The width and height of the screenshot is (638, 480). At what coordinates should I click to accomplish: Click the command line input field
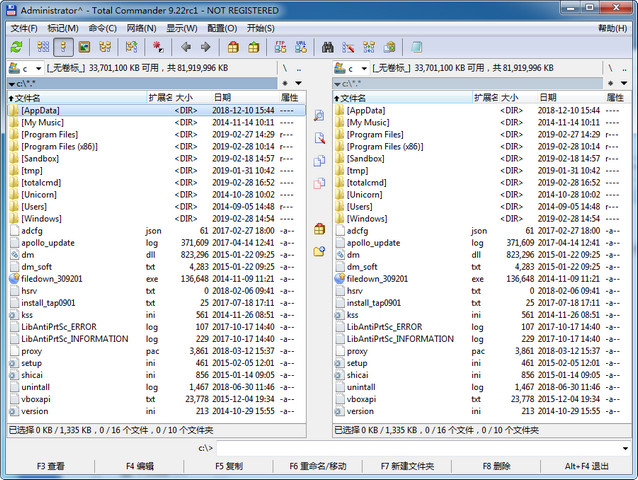[x=420, y=448]
